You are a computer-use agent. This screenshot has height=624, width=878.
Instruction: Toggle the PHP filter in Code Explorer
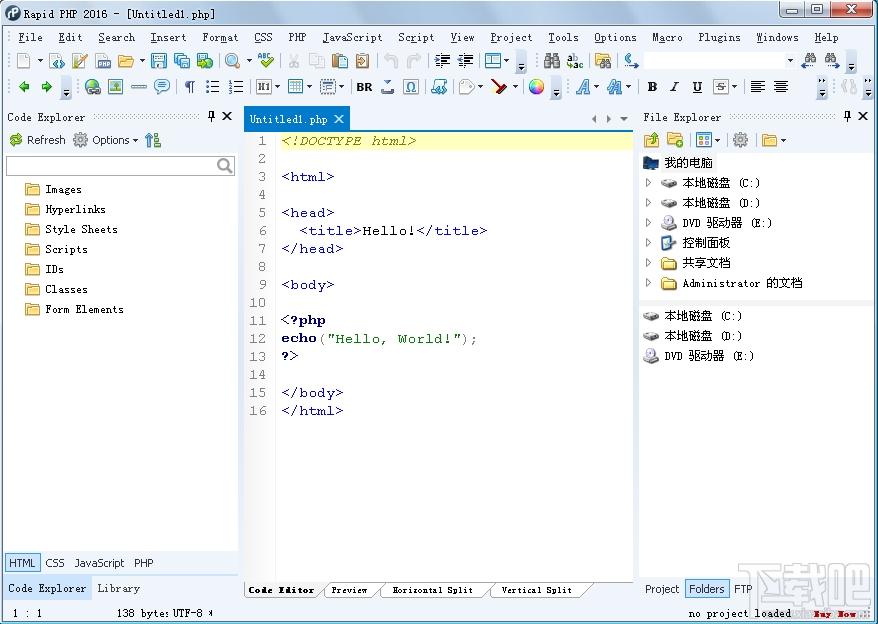click(143, 563)
